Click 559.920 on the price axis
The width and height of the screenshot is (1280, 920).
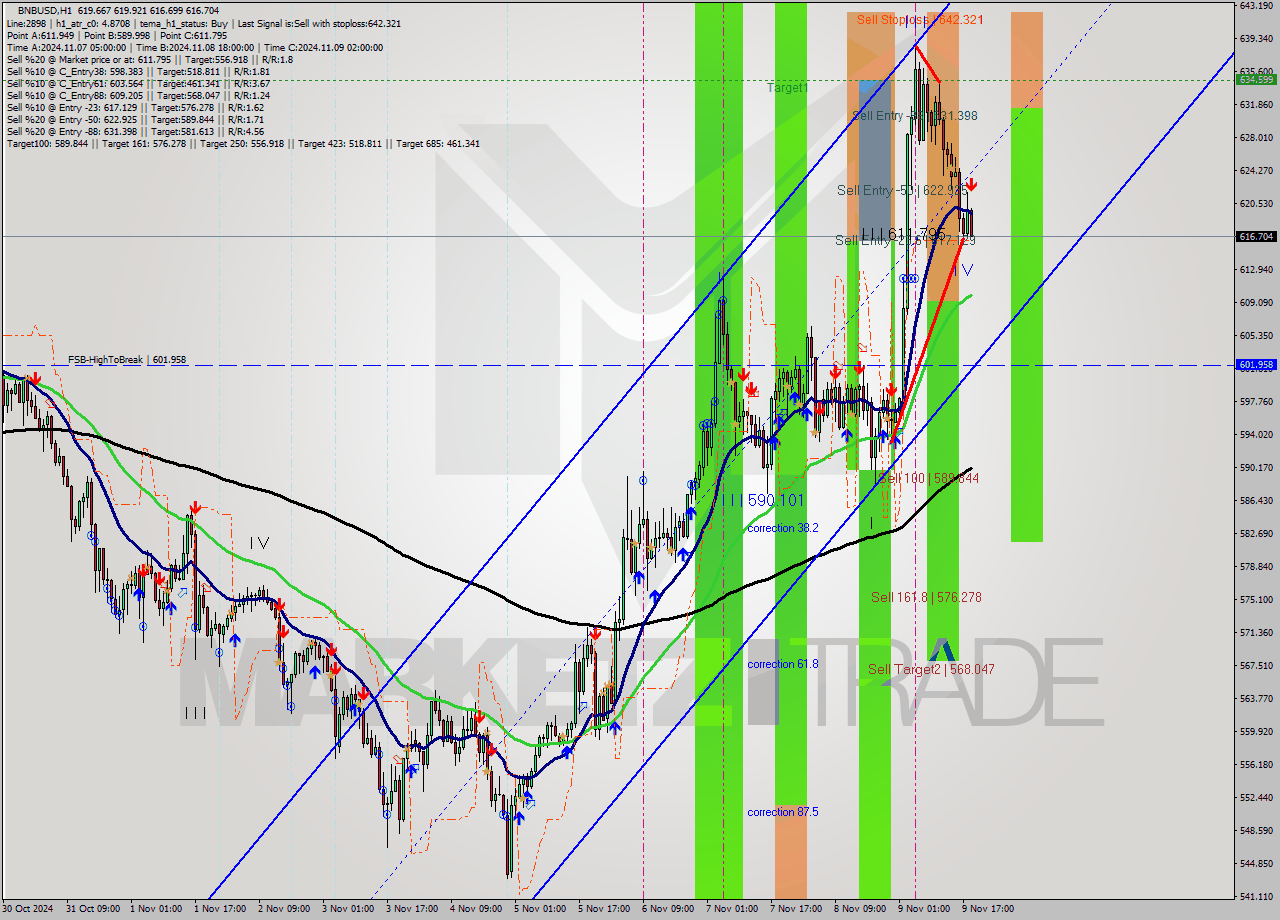(1256, 731)
